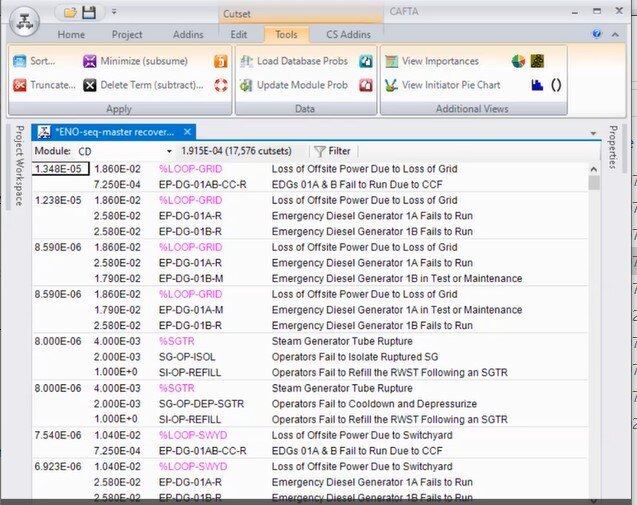Click View Initiator Pie Chart button

443,85
